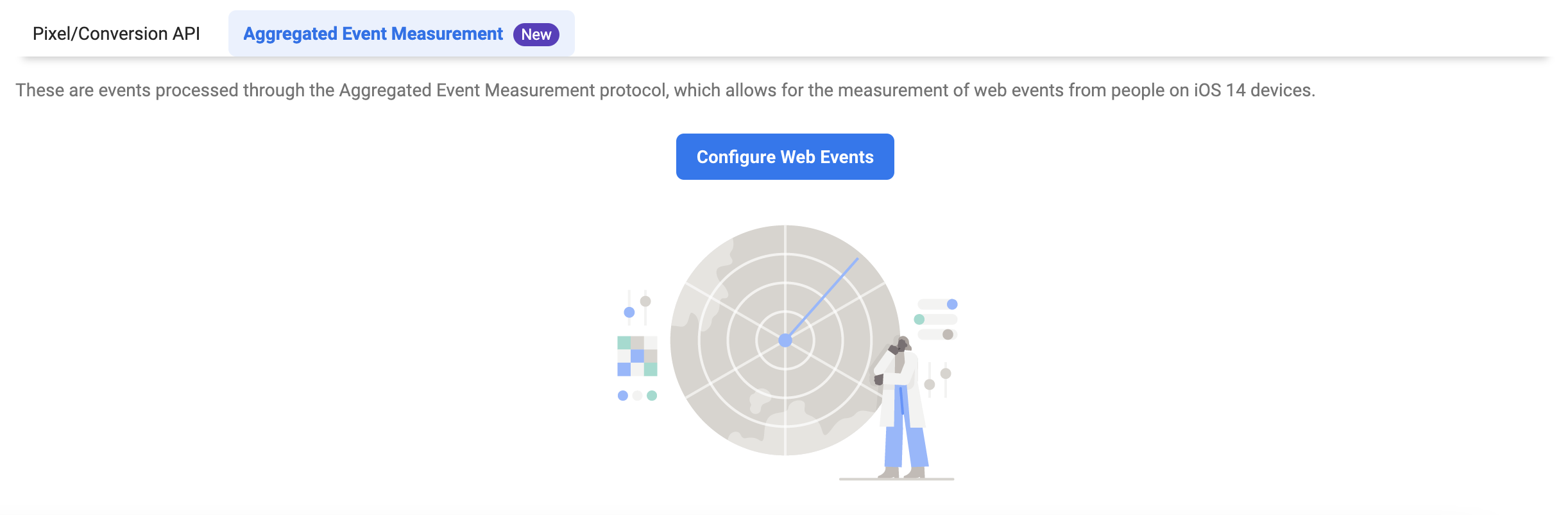This screenshot has height=515, width=1568.
Task: Toggle the blue pill switch in the illustration
Action: (937, 304)
